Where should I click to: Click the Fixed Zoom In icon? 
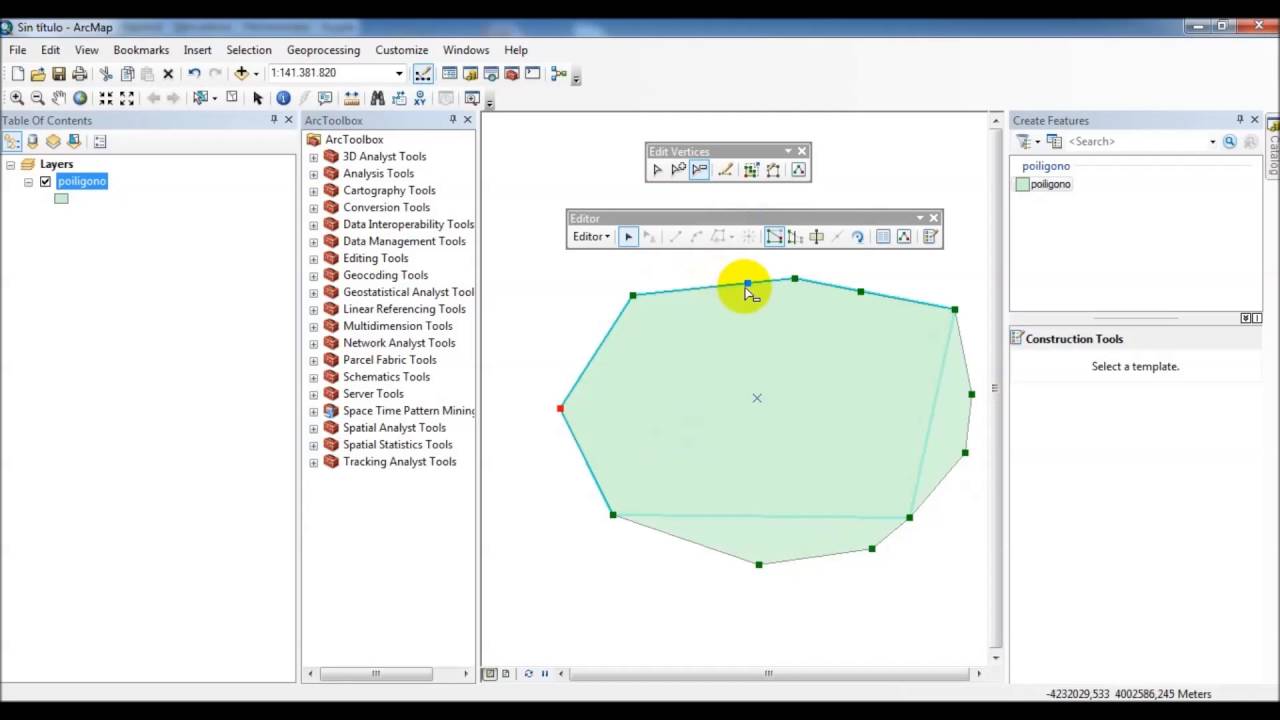[106, 98]
